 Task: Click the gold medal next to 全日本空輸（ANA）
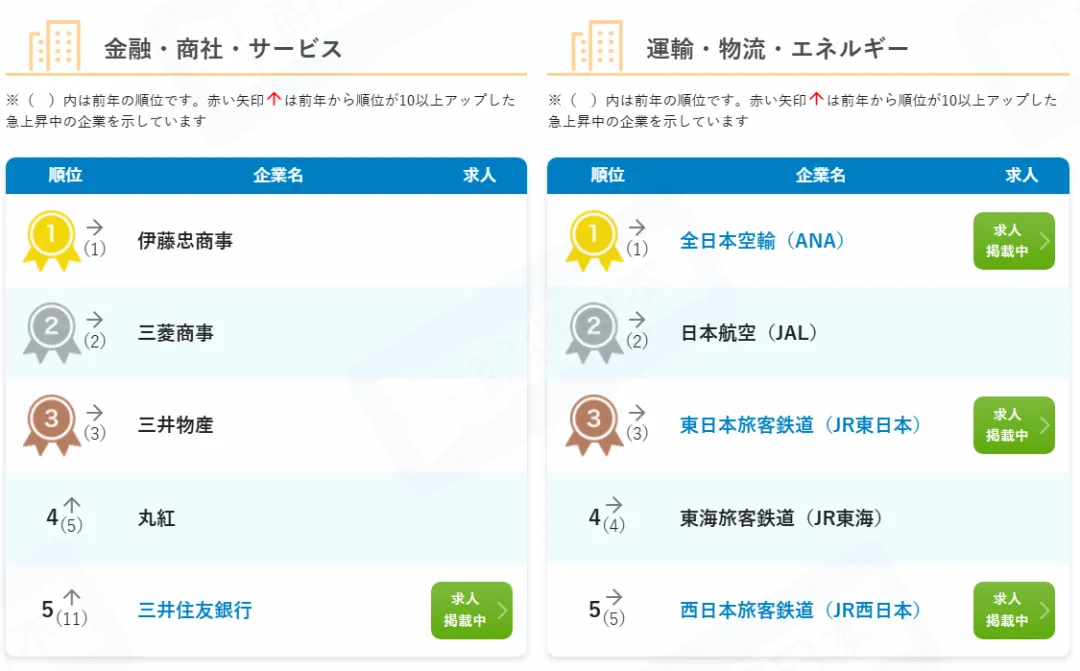[x=594, y=240]
